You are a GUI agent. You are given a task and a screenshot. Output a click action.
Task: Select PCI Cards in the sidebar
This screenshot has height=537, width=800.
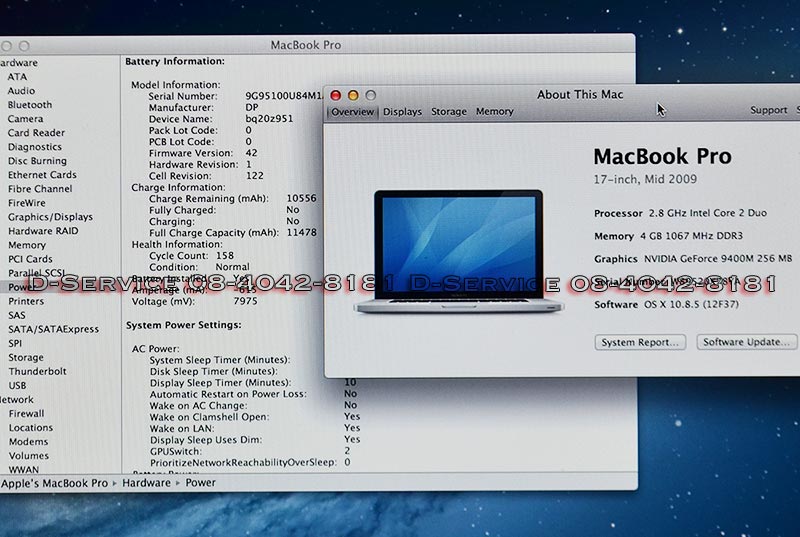[30, 259]
